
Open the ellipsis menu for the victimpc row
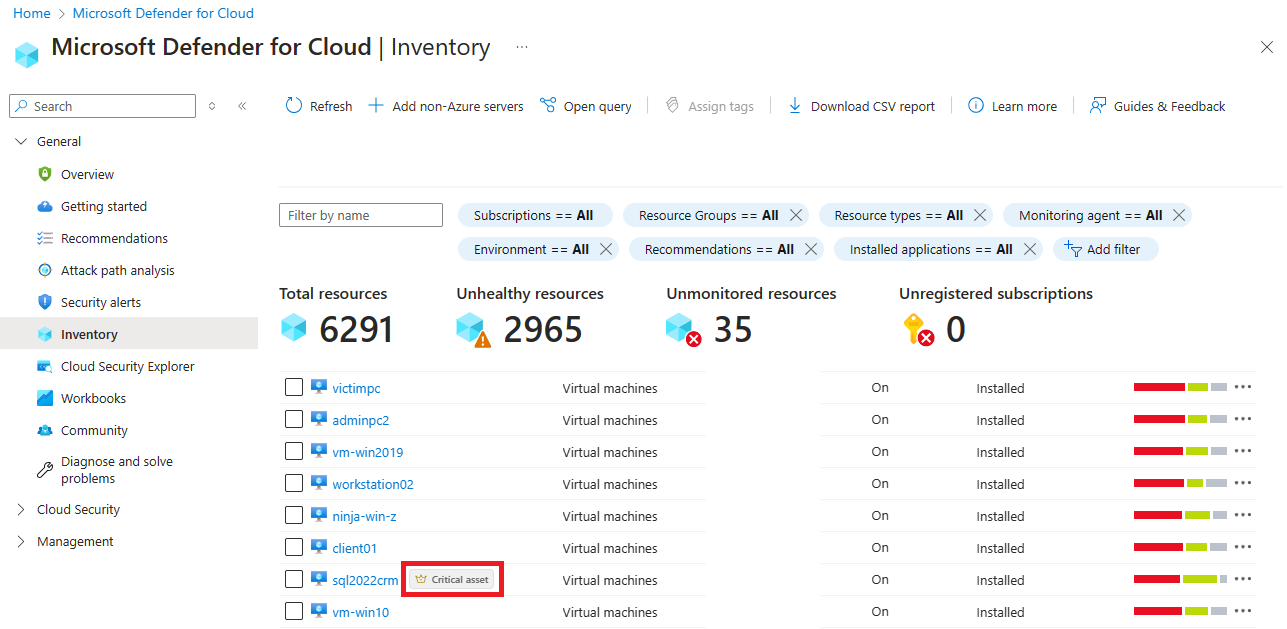coord(1243,387)
